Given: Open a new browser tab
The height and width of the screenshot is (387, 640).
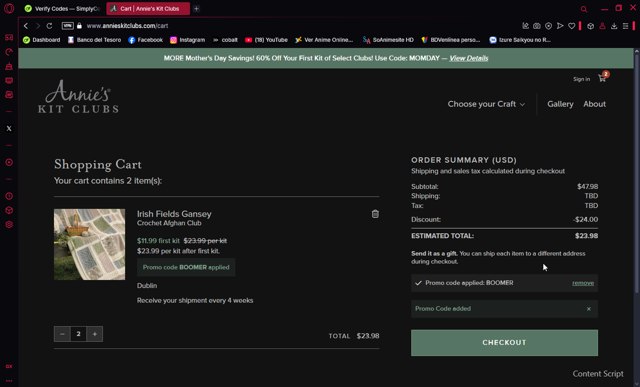Looking at the screenshot, I should click(x=196, y=9).
